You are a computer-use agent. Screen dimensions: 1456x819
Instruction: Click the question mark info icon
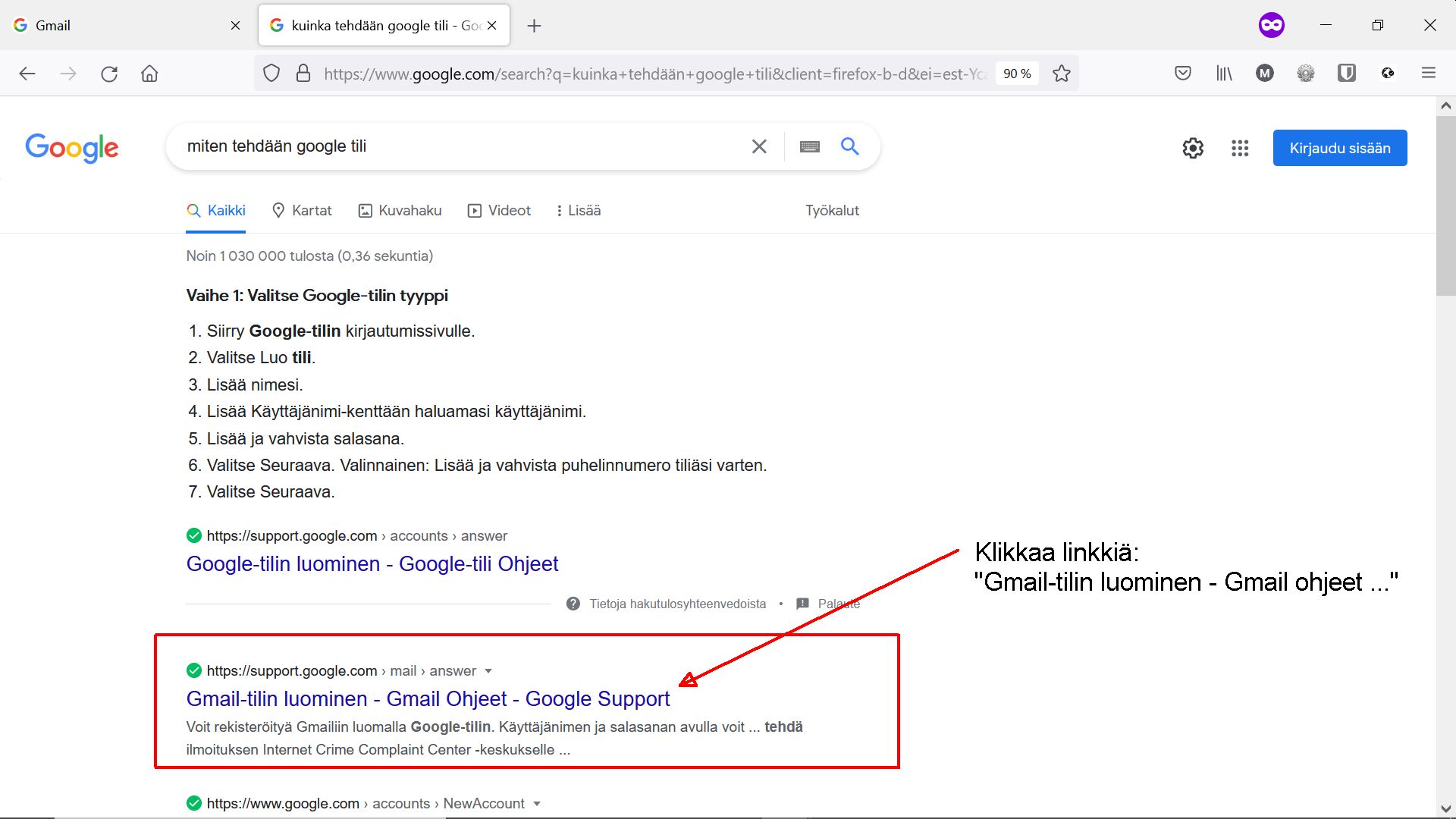pyautogui.click(x=573, y=604)
